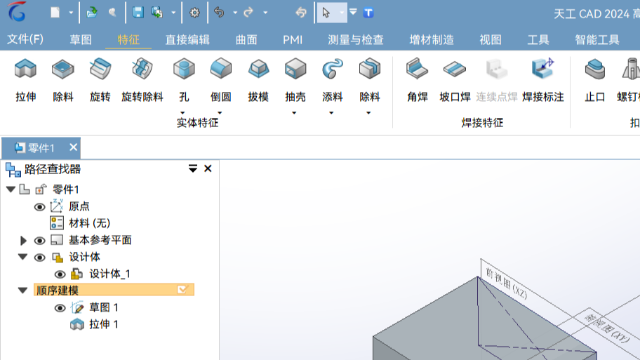Switch to the 直接编辑 ribbon tab

[x=187, y=40]
